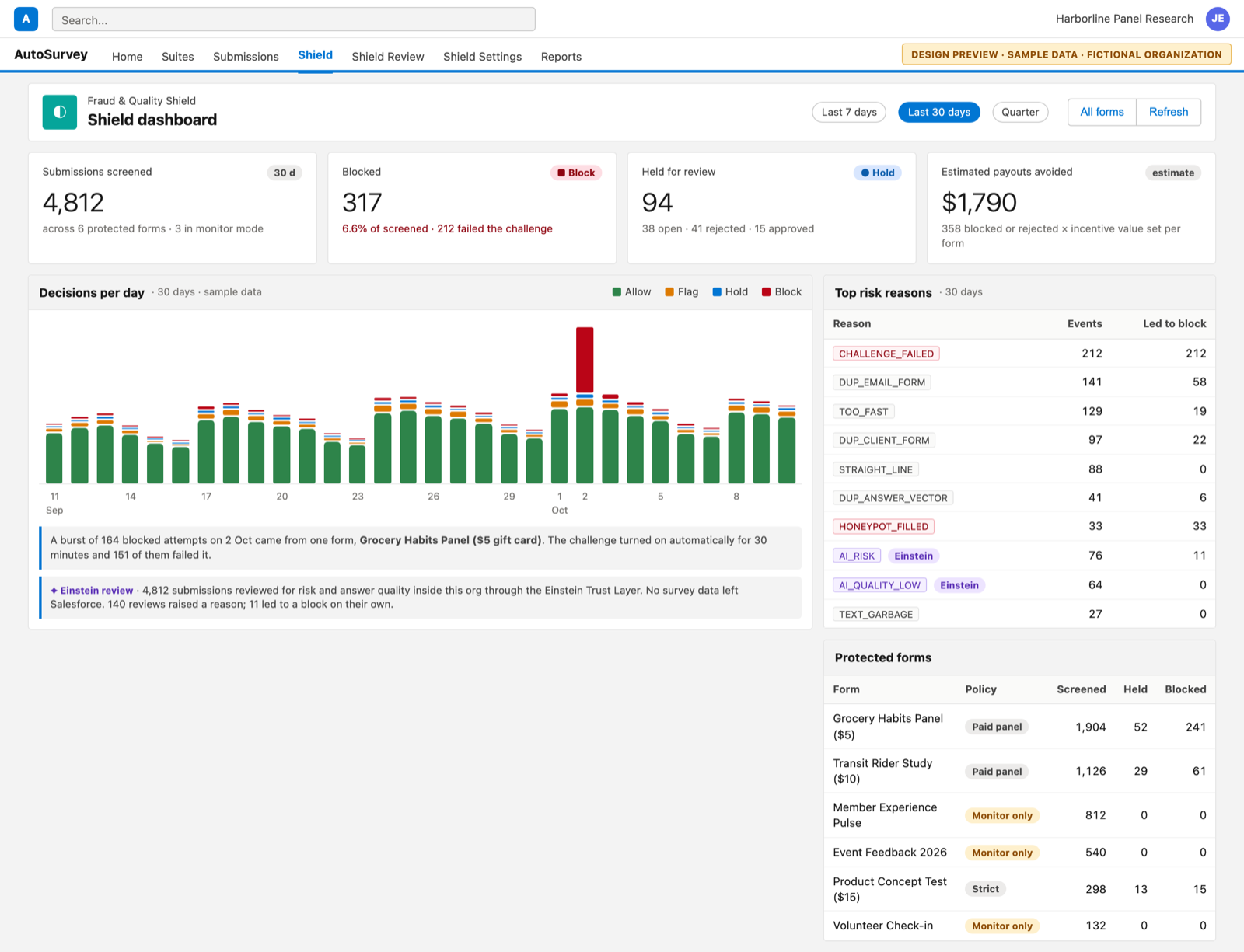Click the STRAIGHT_LINE reason tag
The height and width of the screenshot is (952, 1244).
pyautogui.click(x=875, y=469)
